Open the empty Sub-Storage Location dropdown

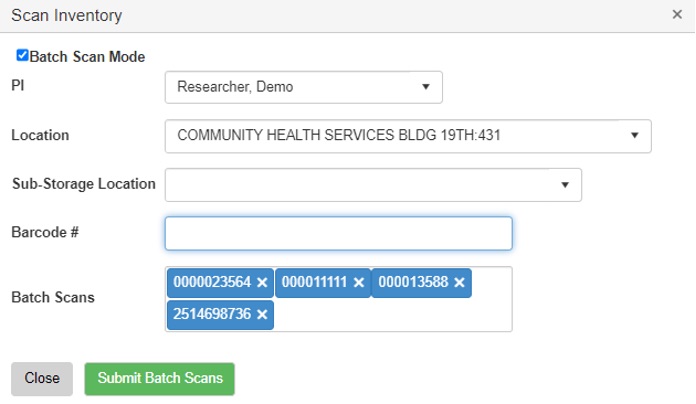pyautogui.click(x=372, y=184)
